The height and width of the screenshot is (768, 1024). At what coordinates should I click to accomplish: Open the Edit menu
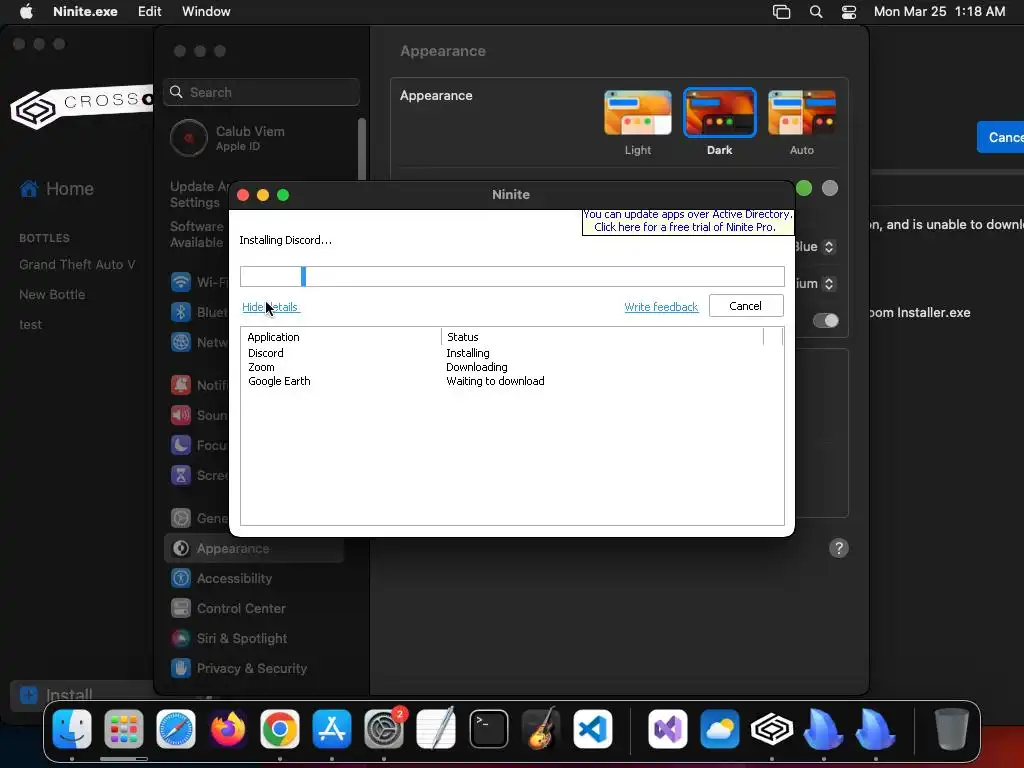pyautogui.click(x=150, y=11)
